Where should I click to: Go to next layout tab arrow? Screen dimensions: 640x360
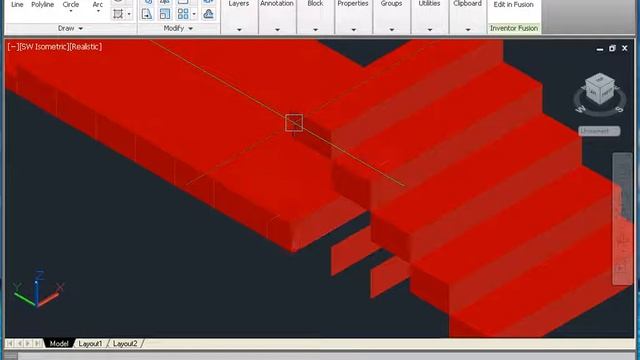coord(28,344)
